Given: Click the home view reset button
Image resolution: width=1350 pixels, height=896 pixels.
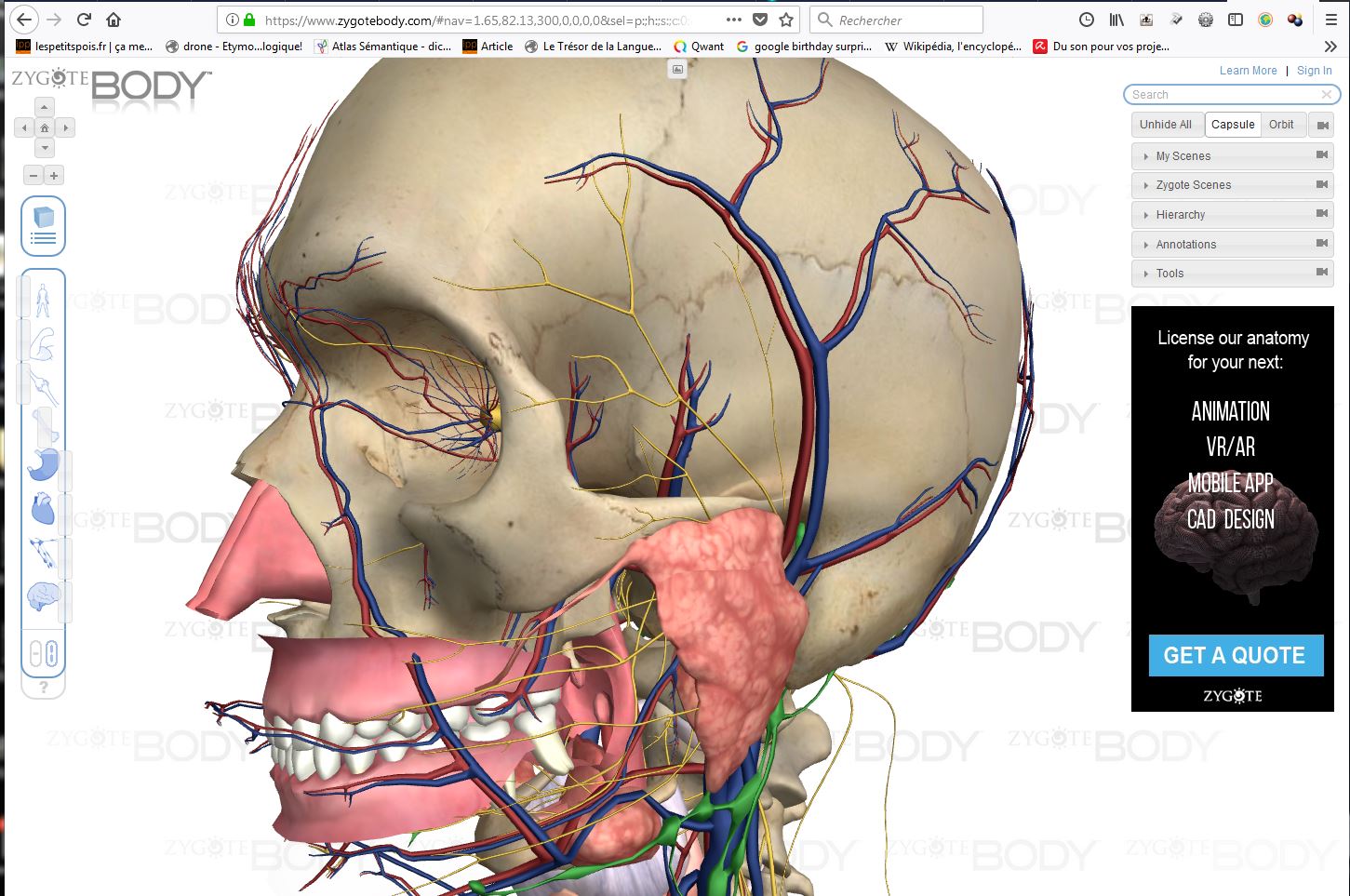Looking at the screenshot, I should [x=44, y=127].
